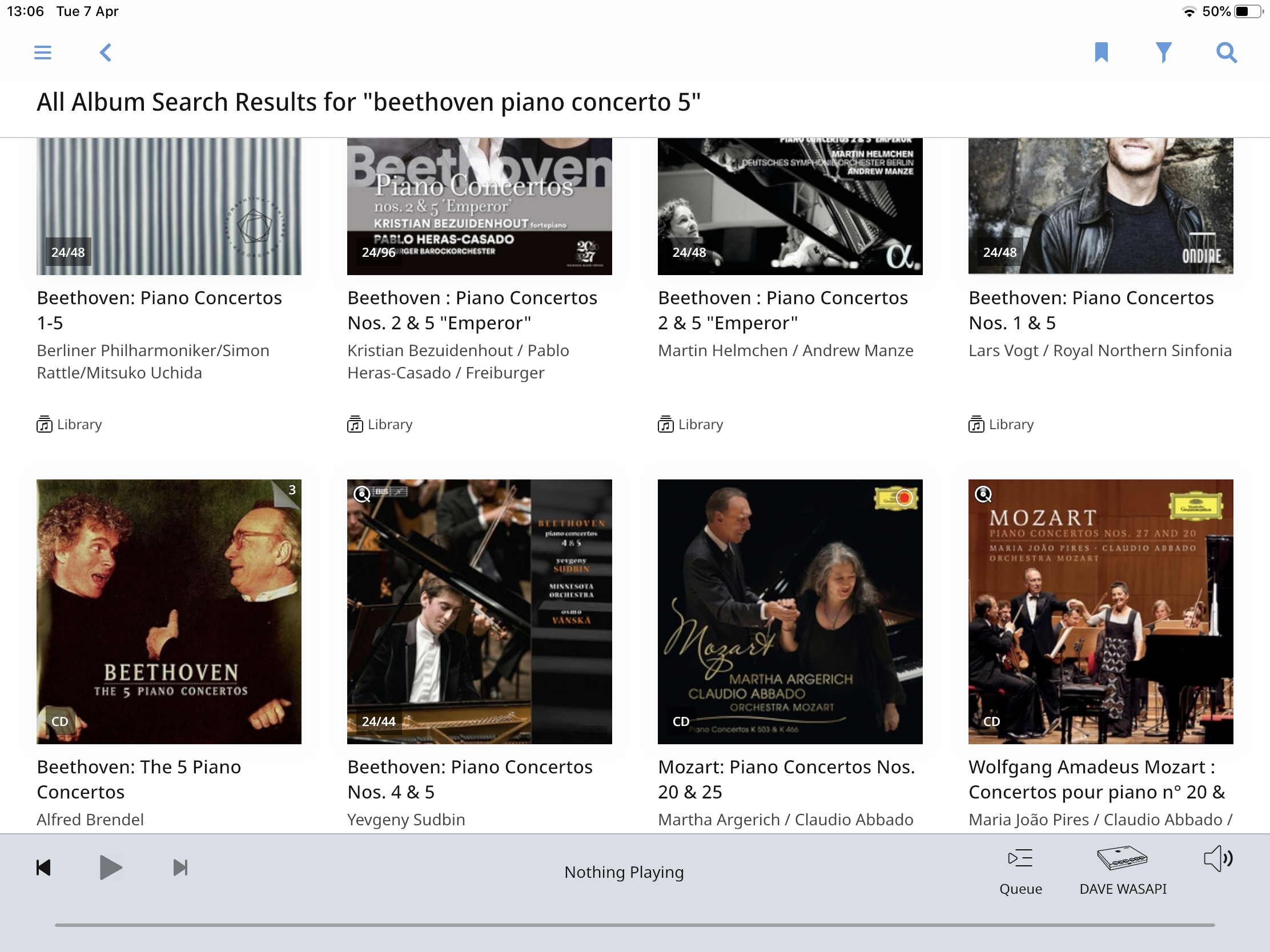1270x952 pixels.
Task: Open Argerich Mozart concertos album cover
Action: (790, 612)
